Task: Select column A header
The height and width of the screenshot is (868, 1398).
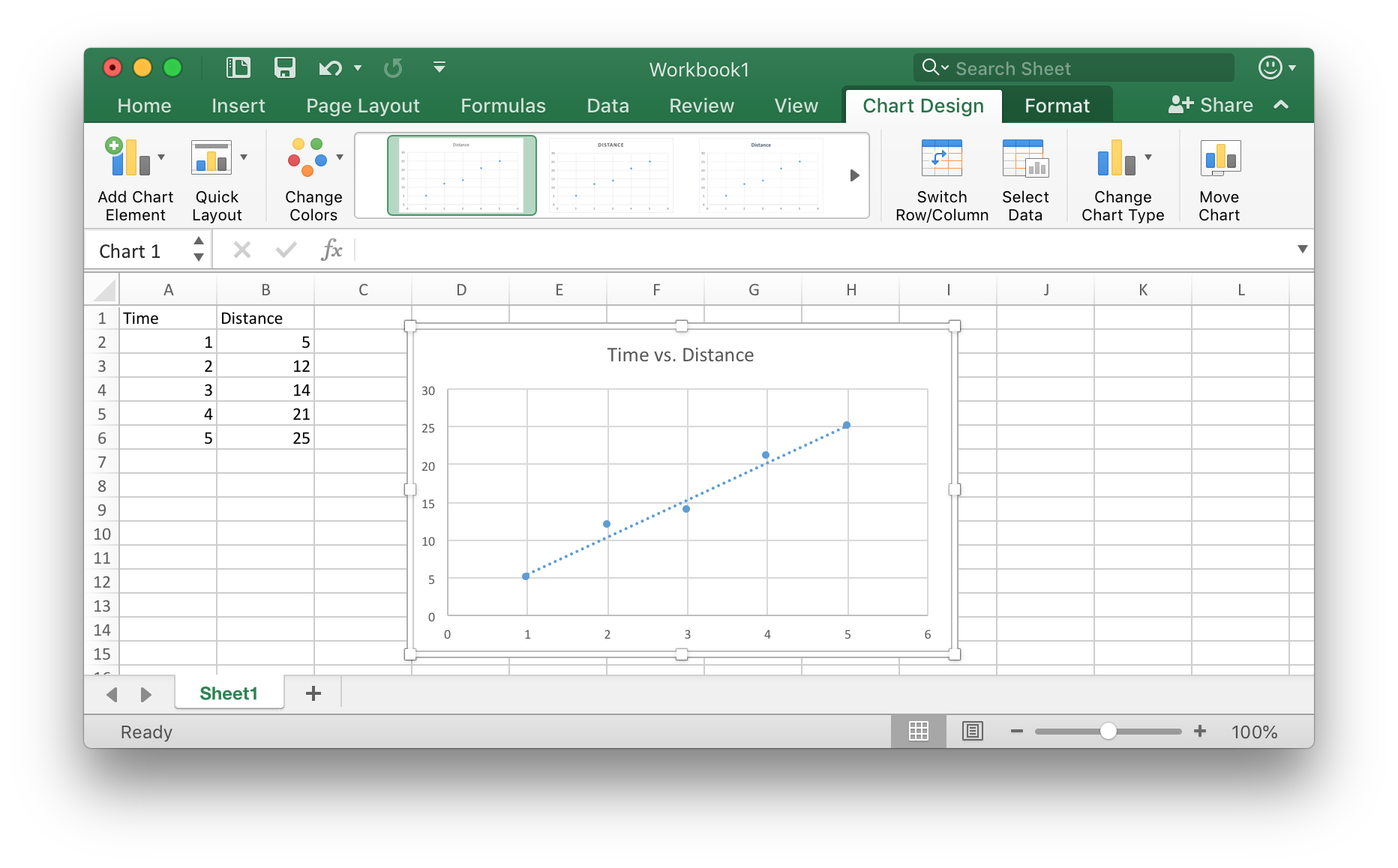Action: pyautogui.click(x=168, y=289)
